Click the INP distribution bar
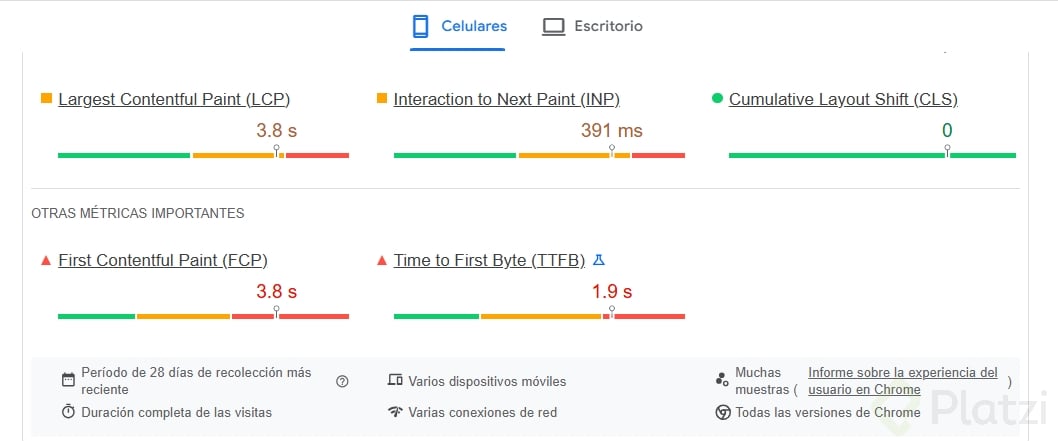 539,155
